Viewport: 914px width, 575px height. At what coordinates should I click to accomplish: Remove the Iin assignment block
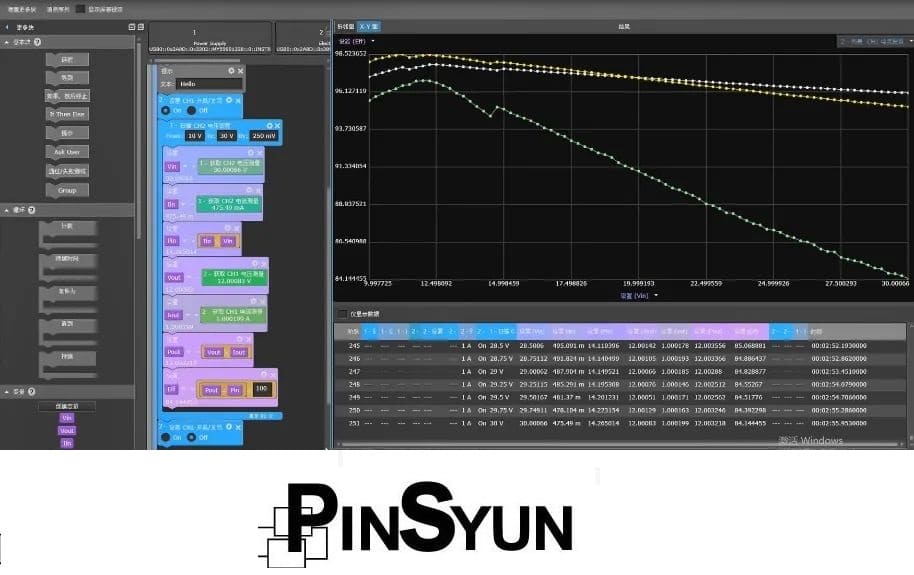tap(258, 190)
